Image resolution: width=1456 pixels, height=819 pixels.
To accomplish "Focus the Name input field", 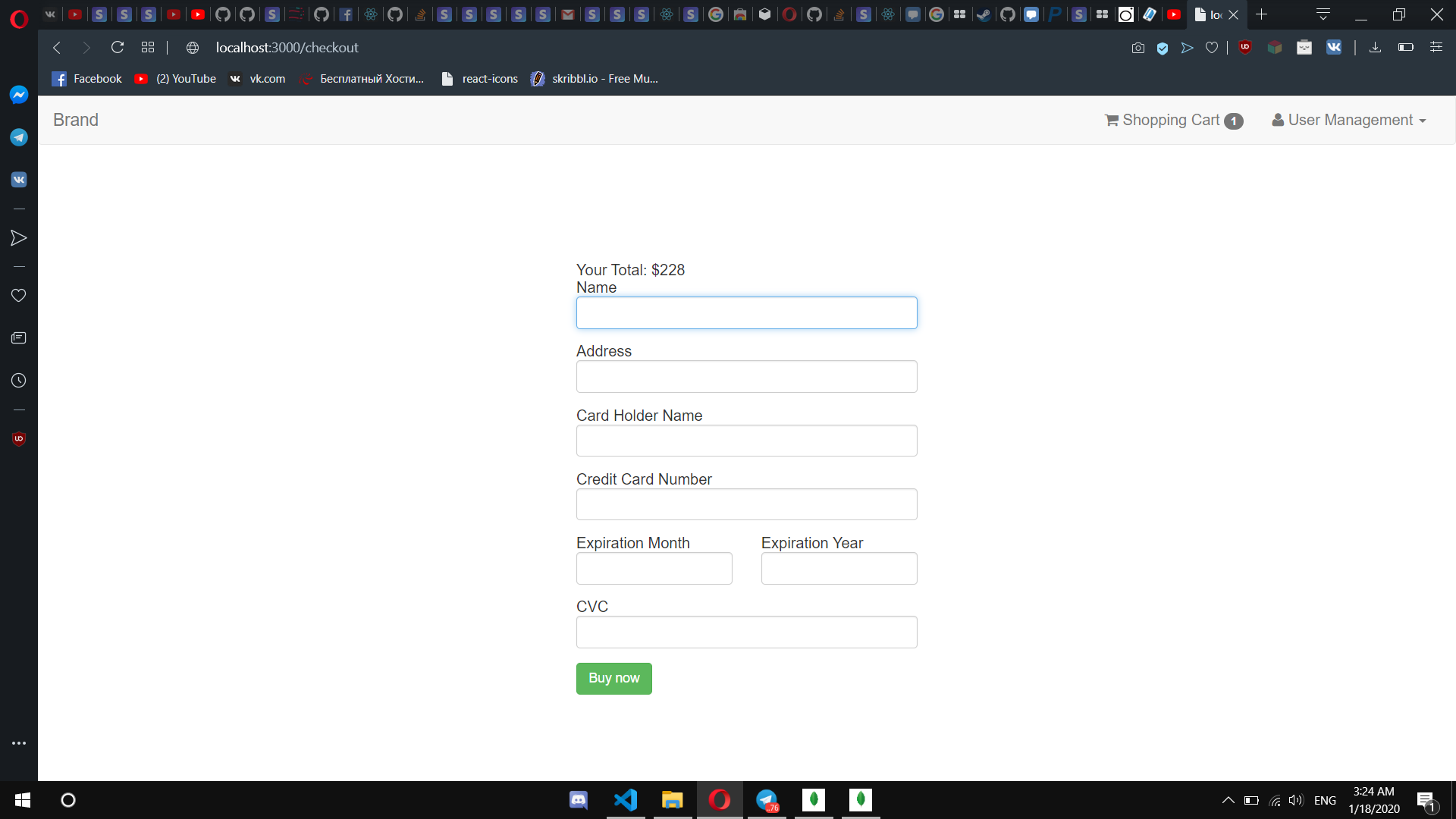I will [746, 312].
